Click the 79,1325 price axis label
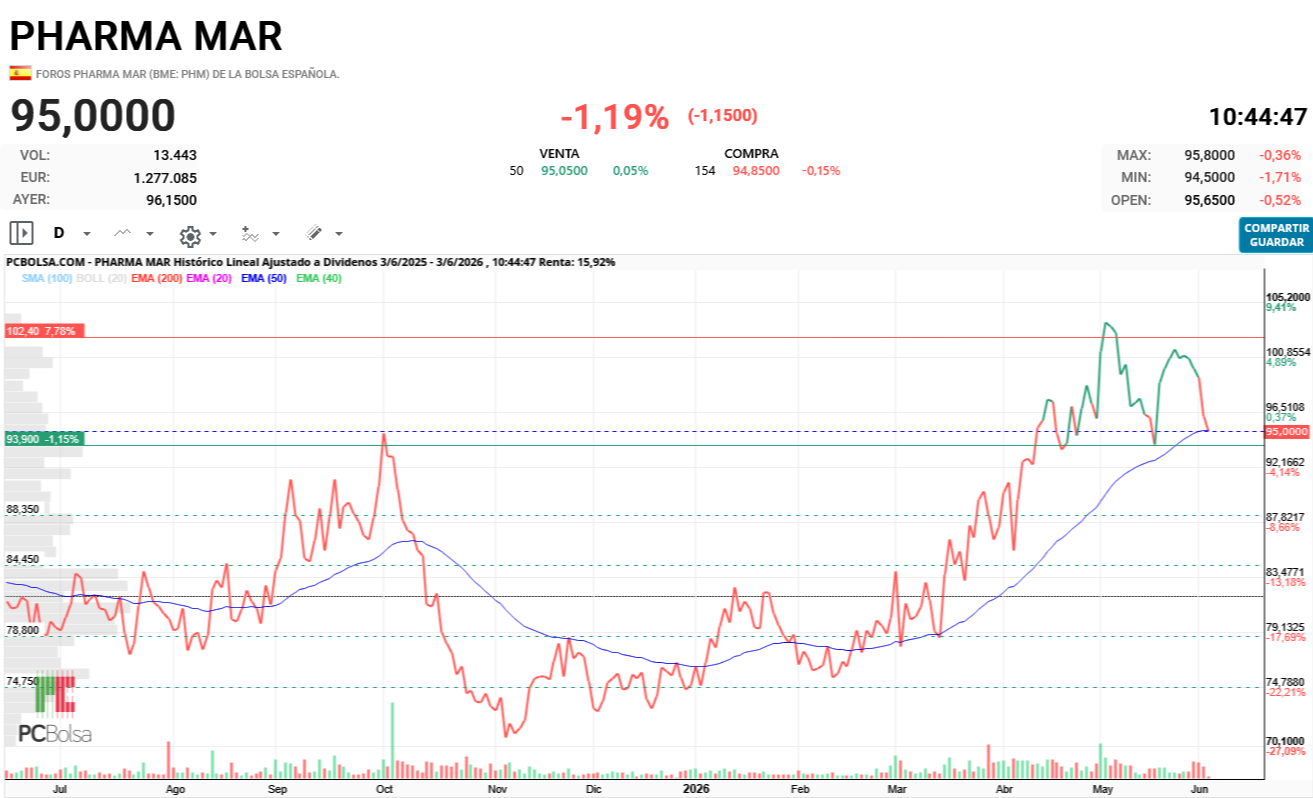Image resolution: width=1313 pixels, height=798 pixels. pos(1287,627)
